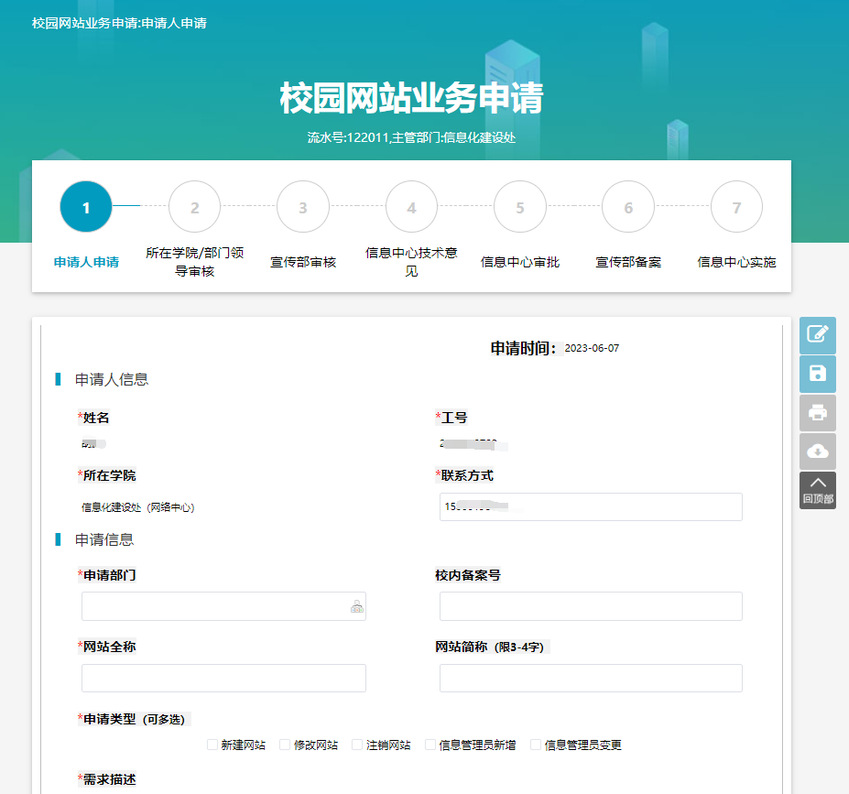Click step 2 所在学院/部门领导审核
The height and width of the screenshot is (794, 849).
click(x=195, y=207)
